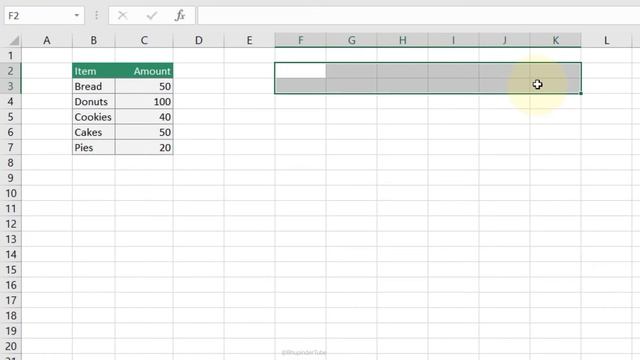Select row 1 header
This screenshot has height=360, width=640.
11,56
